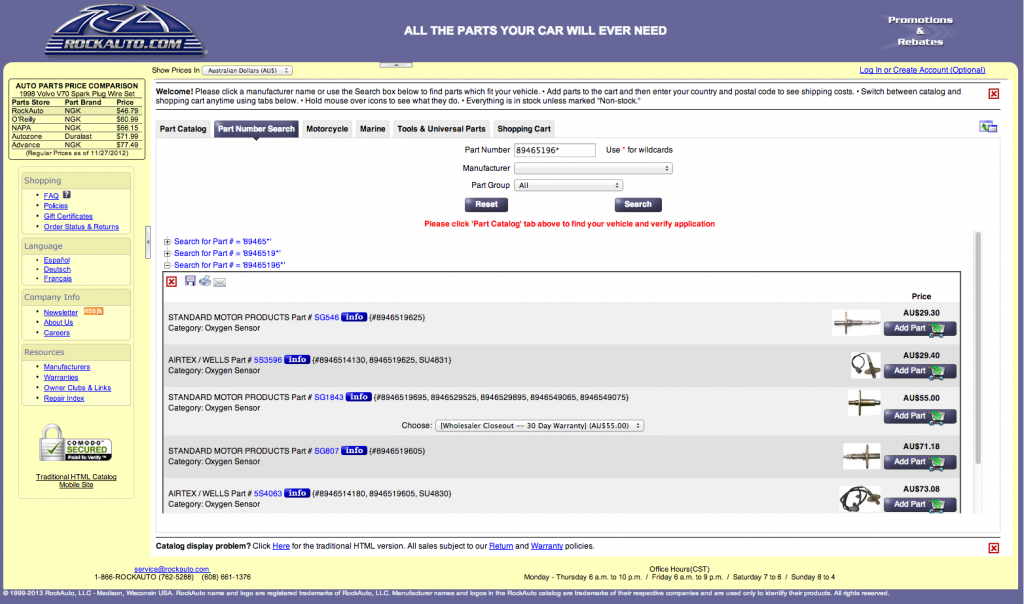This screenshot has width=1024, height=604.
Task: Open the Traditional HTML Catalog link
Action: (76, 477)
